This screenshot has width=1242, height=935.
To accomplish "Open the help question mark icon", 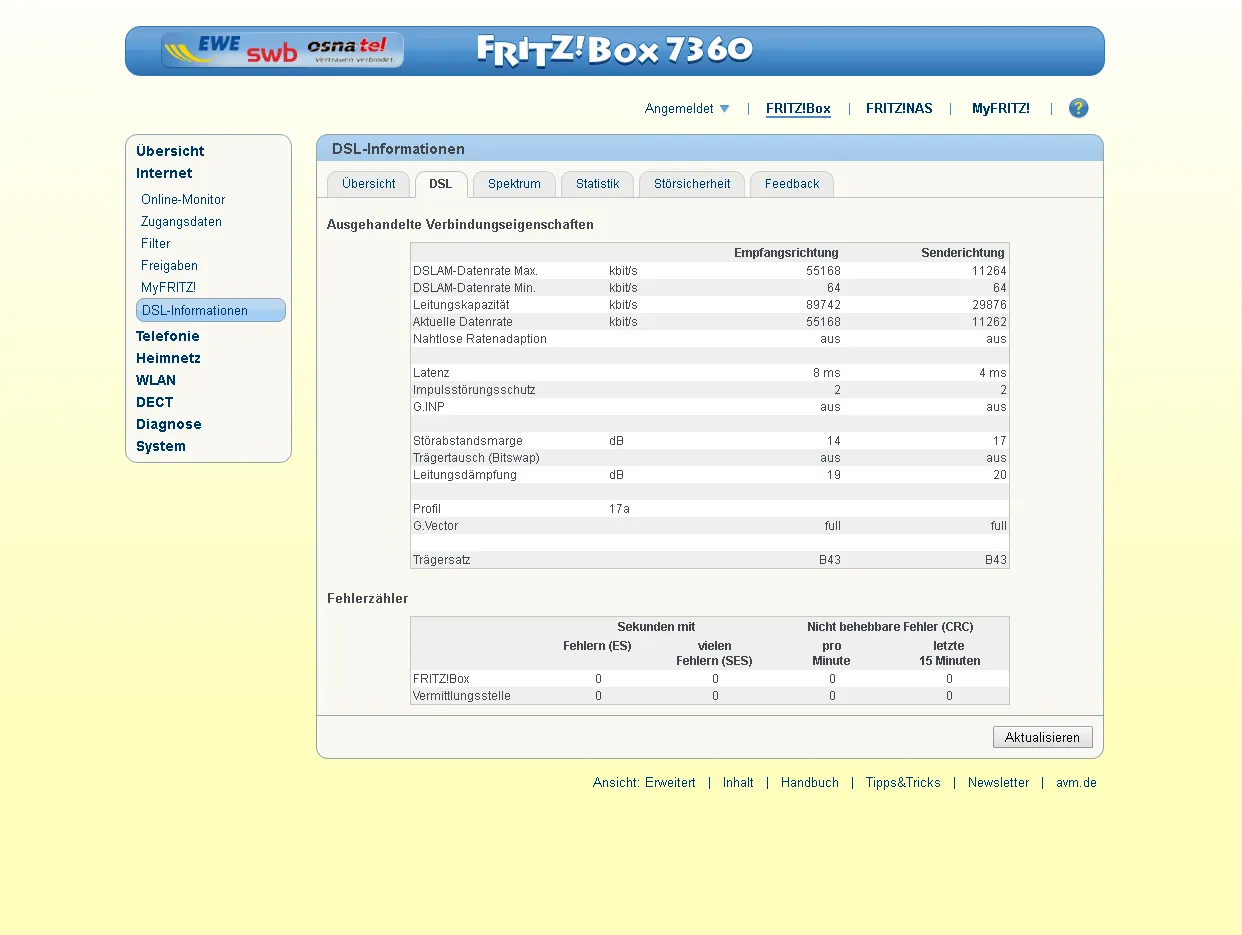I will click(x=1078, y=108).
